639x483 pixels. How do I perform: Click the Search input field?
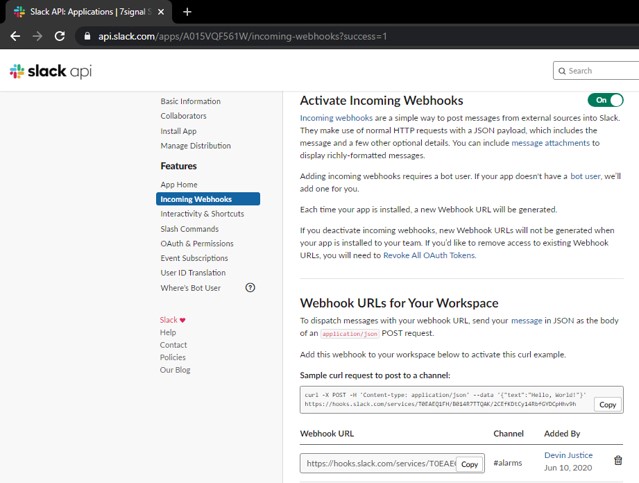coord(600,71)
